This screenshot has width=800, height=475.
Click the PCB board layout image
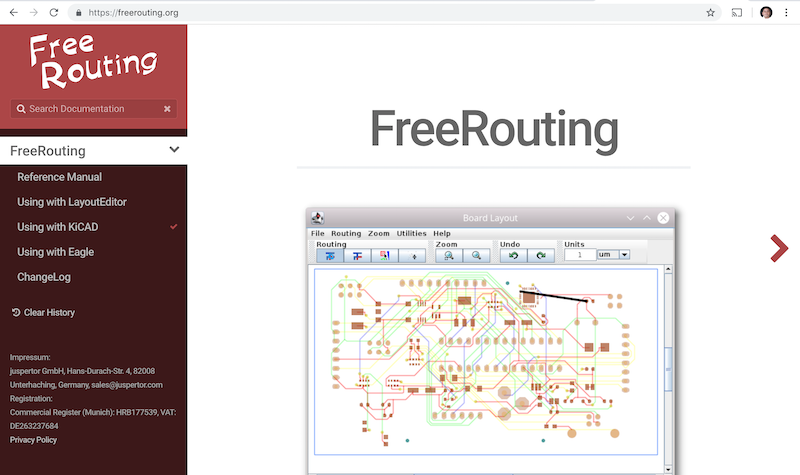(486, 362)
